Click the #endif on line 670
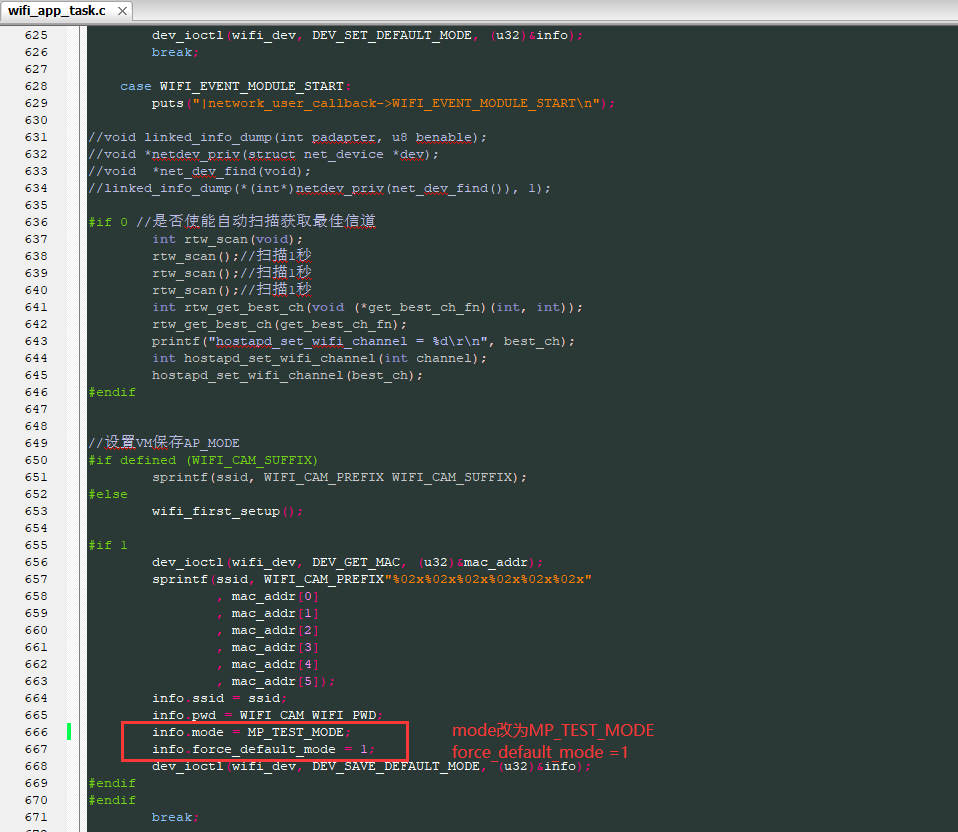The height and width of the screenshot is (832, 958). pyautogui.click(x=112, y=801)
